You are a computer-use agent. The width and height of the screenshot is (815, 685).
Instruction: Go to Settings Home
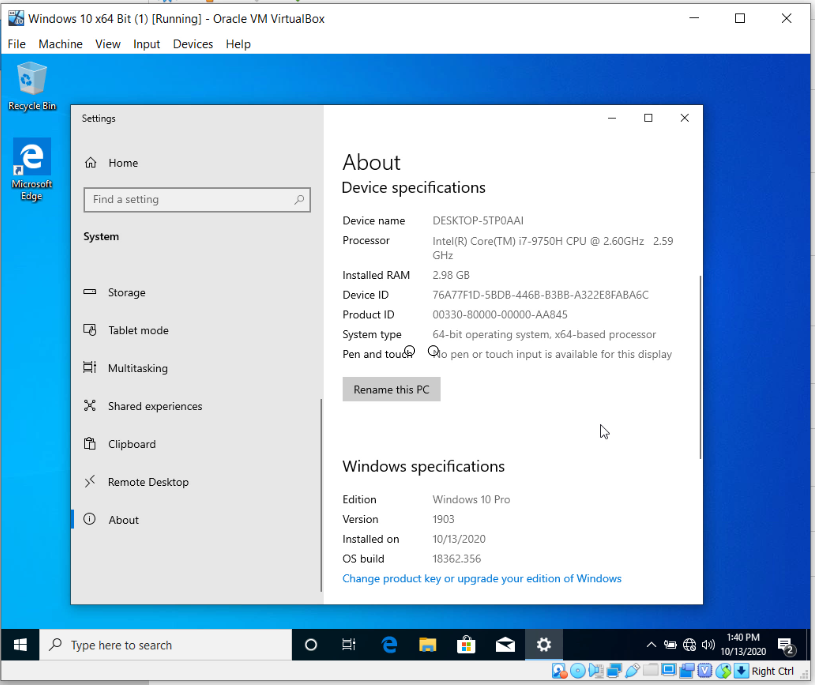tap(123, 163)
